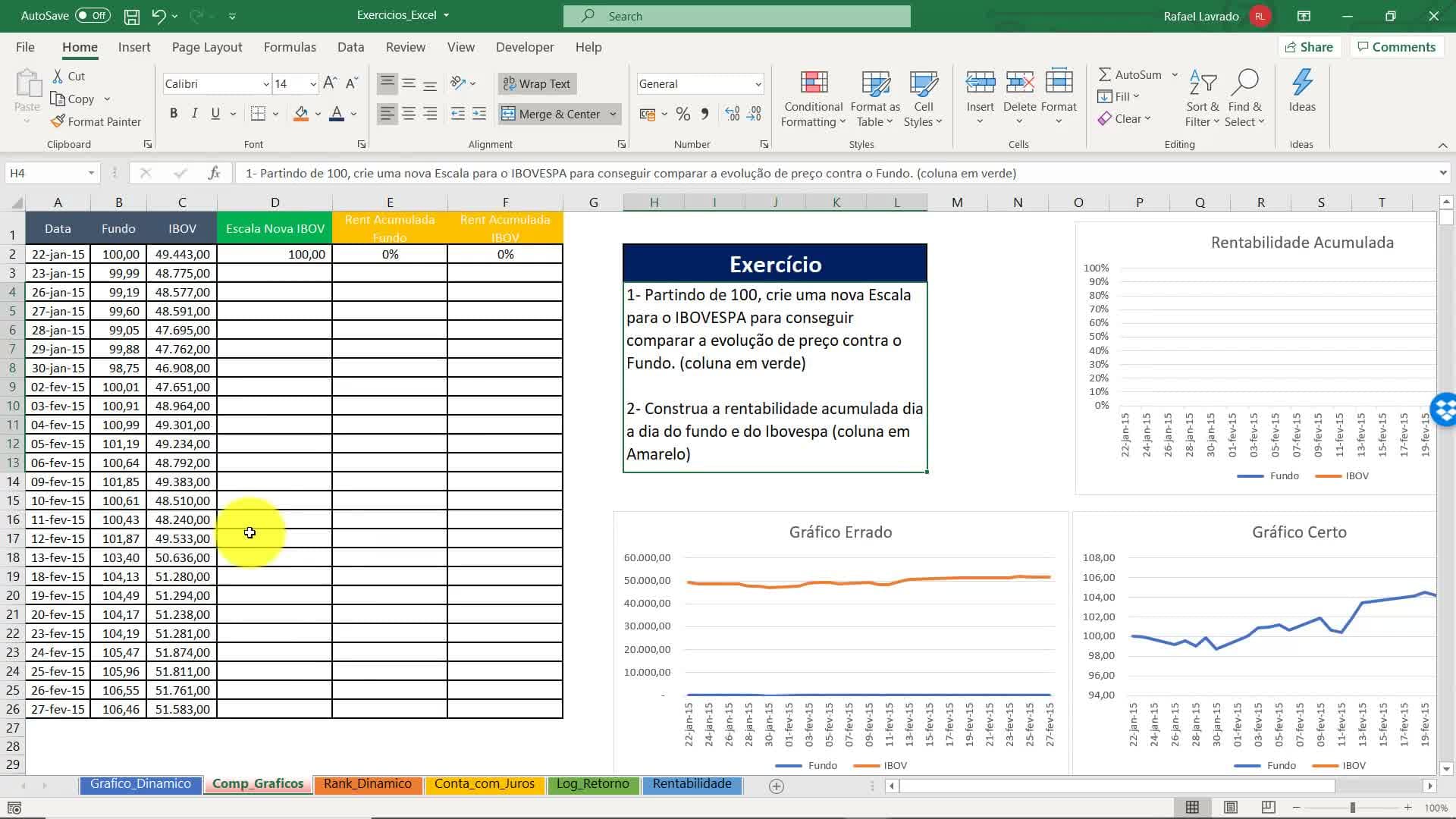This screenshot has width=1456, height=819.
Task: Switch to Page Break Preview icon
Action: coord(1268,808)
